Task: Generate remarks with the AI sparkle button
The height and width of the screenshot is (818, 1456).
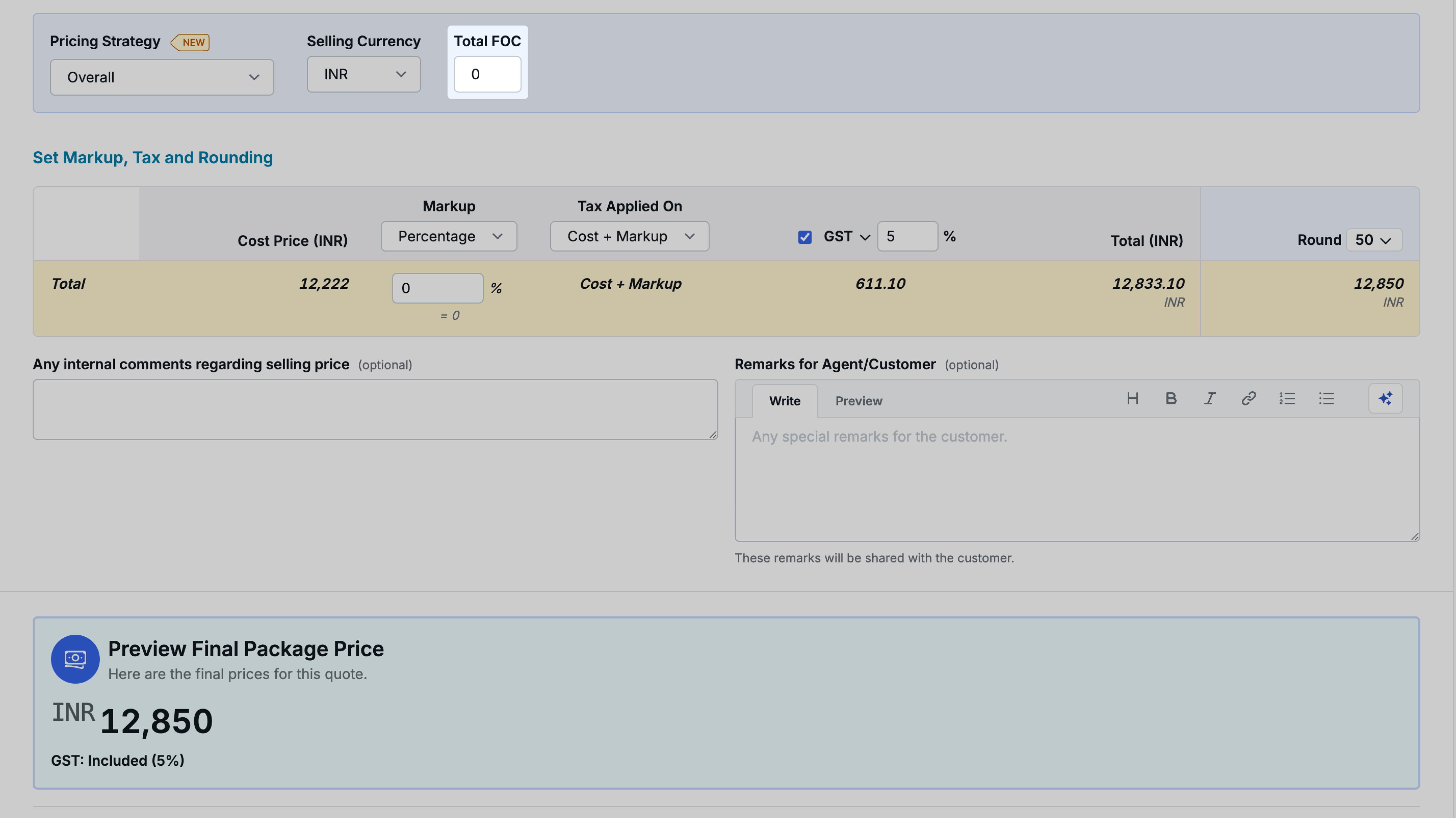Action: click(x=1385, y=399)
